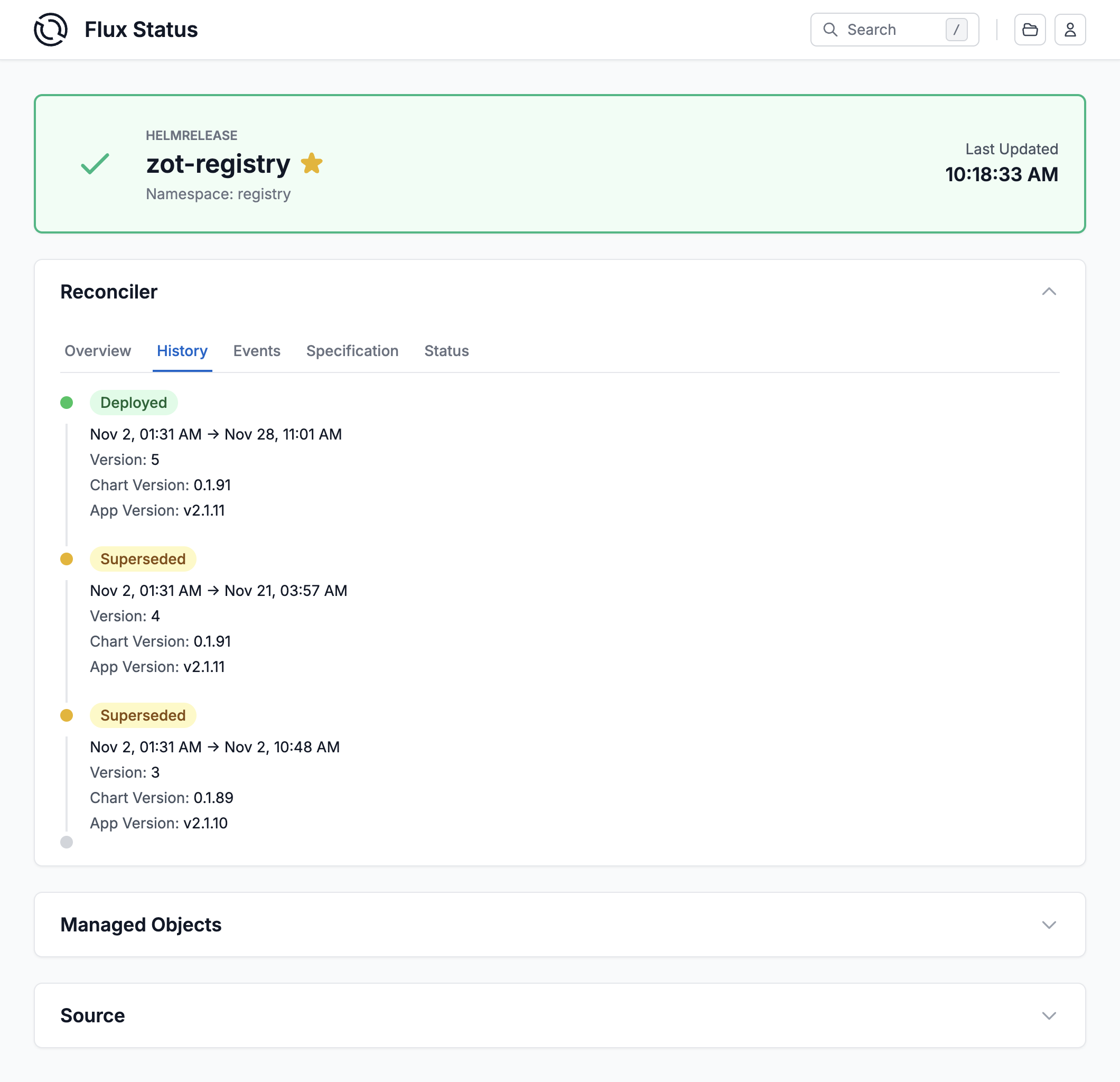1120x1082 pixels.
Task: Click the gray end-of-history timeline dot
Action: [66, 842]
